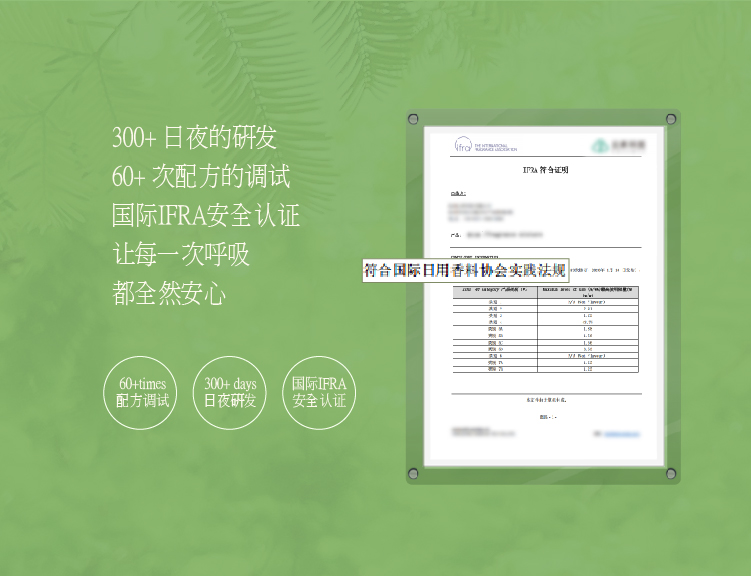Click the '符合国际日用香料协会实践法规' tooltip label

465,271
